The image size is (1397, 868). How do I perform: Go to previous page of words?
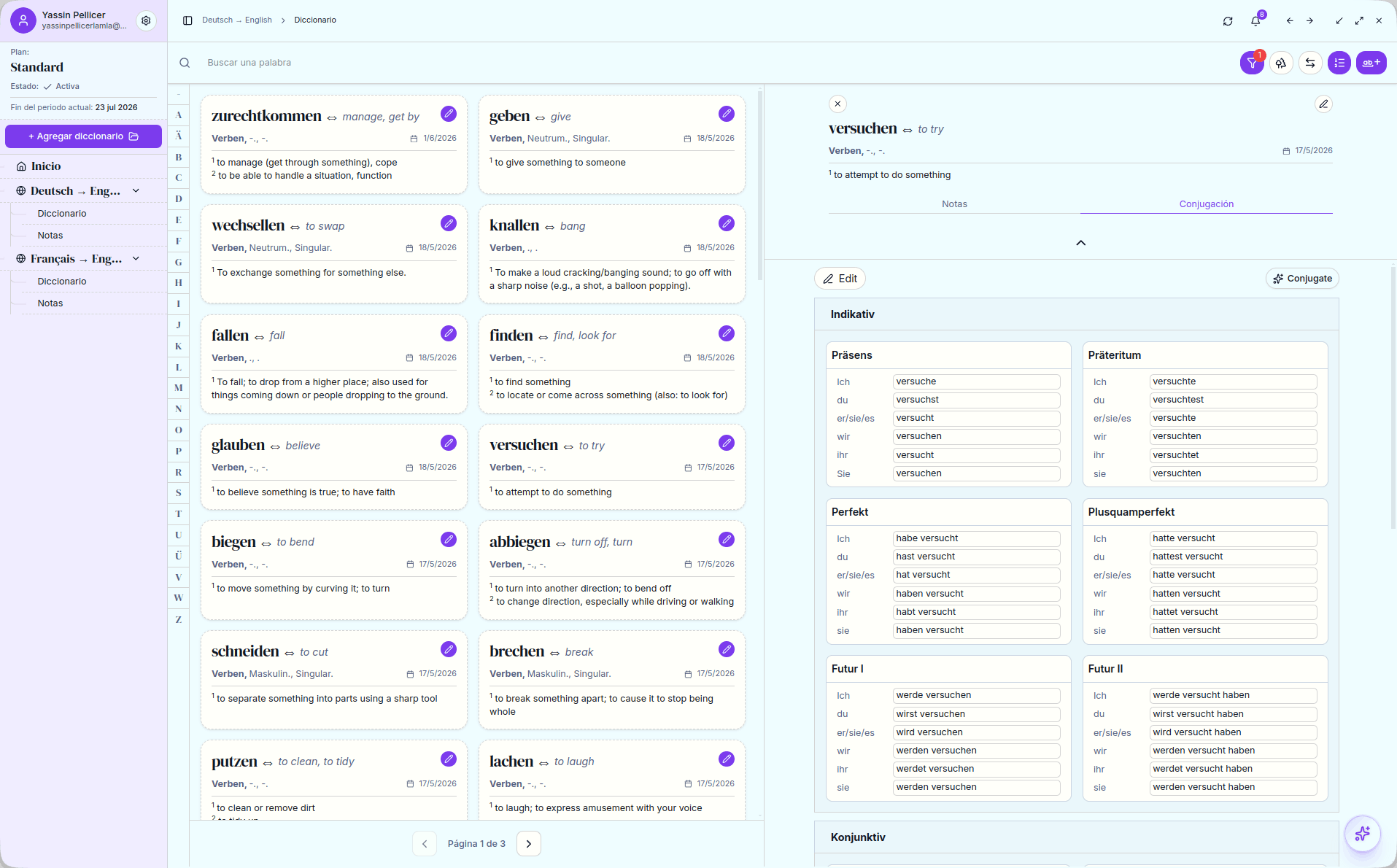pyautogui.click(x=425, y=844)
